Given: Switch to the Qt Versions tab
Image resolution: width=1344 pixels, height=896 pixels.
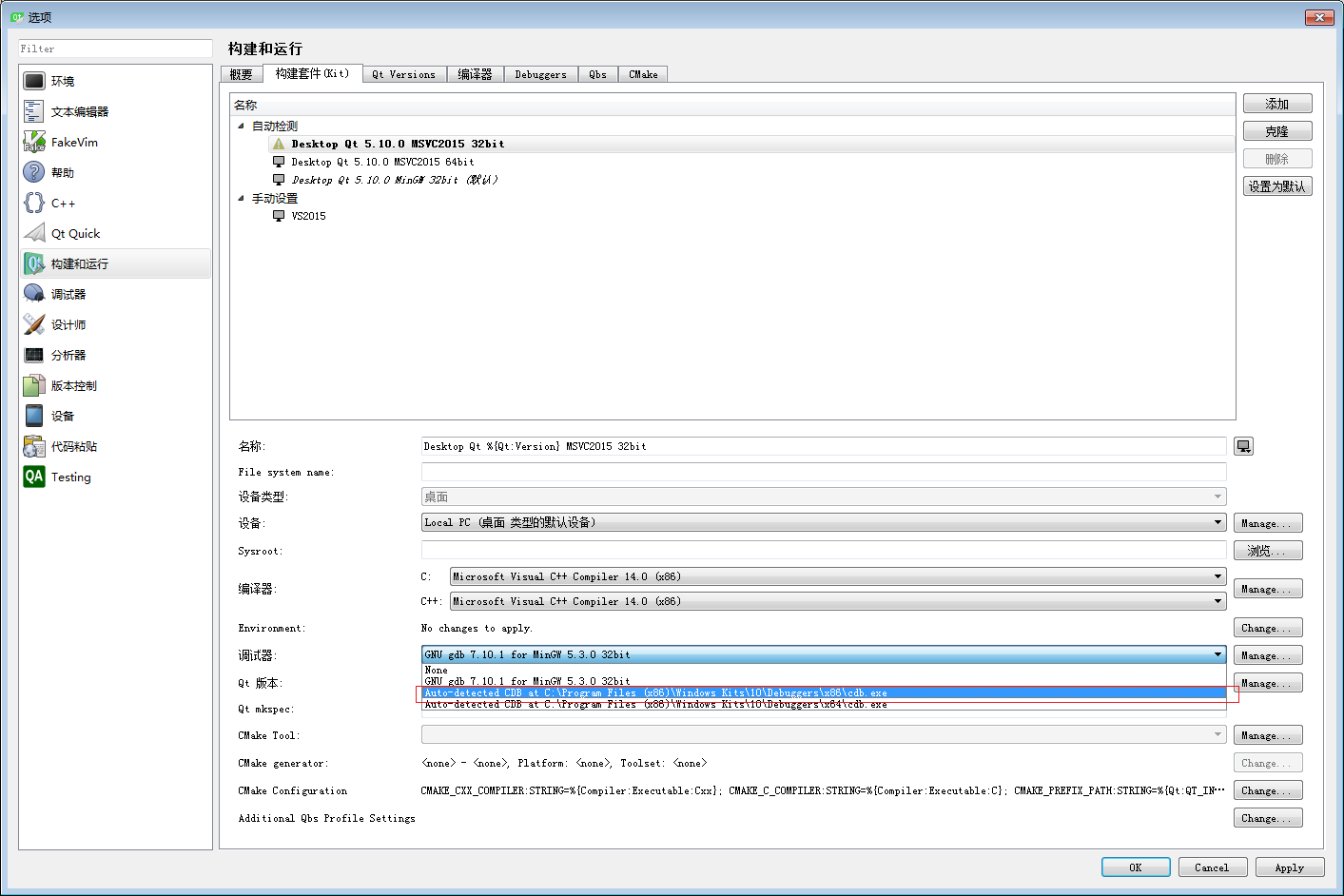Looking at the screenshot, I should 403,73.
